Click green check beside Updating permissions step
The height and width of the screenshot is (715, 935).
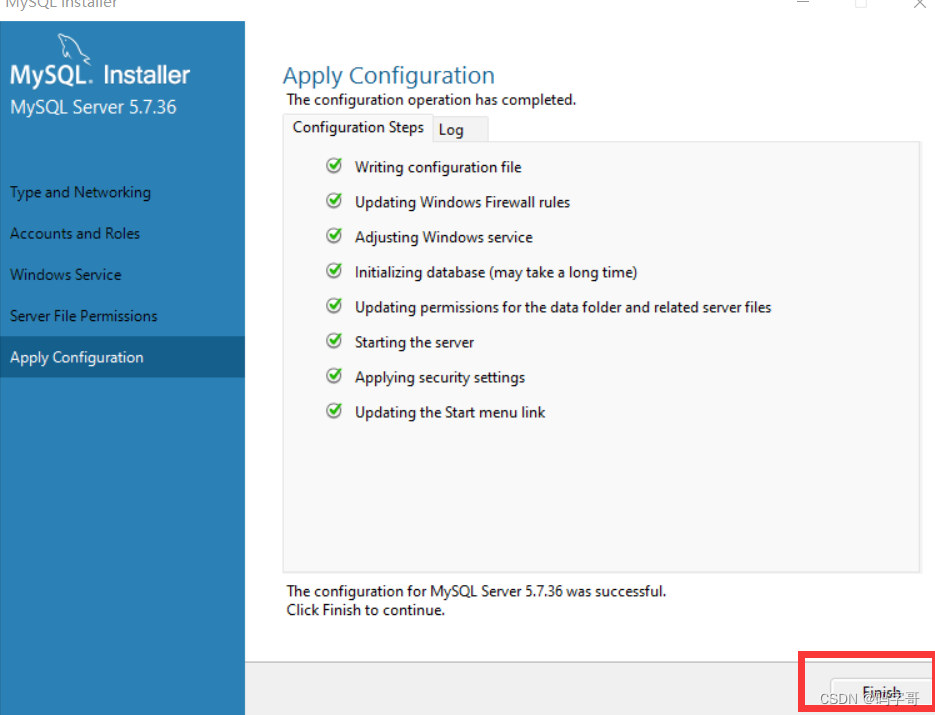coord(334,306)
